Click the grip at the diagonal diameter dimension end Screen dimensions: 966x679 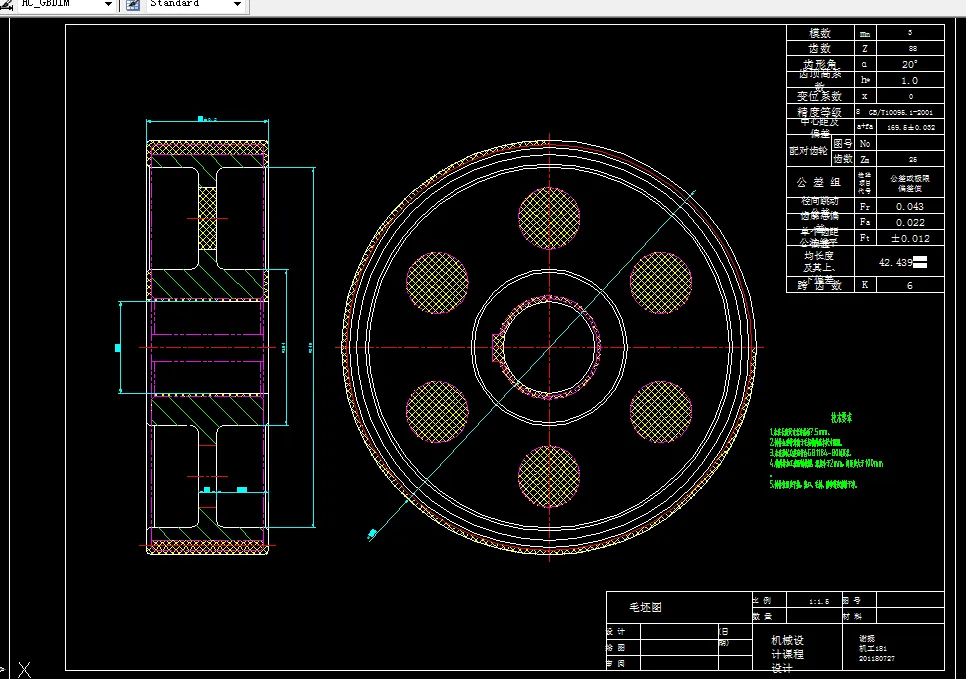pyautogui.click(x=372, y=534)
